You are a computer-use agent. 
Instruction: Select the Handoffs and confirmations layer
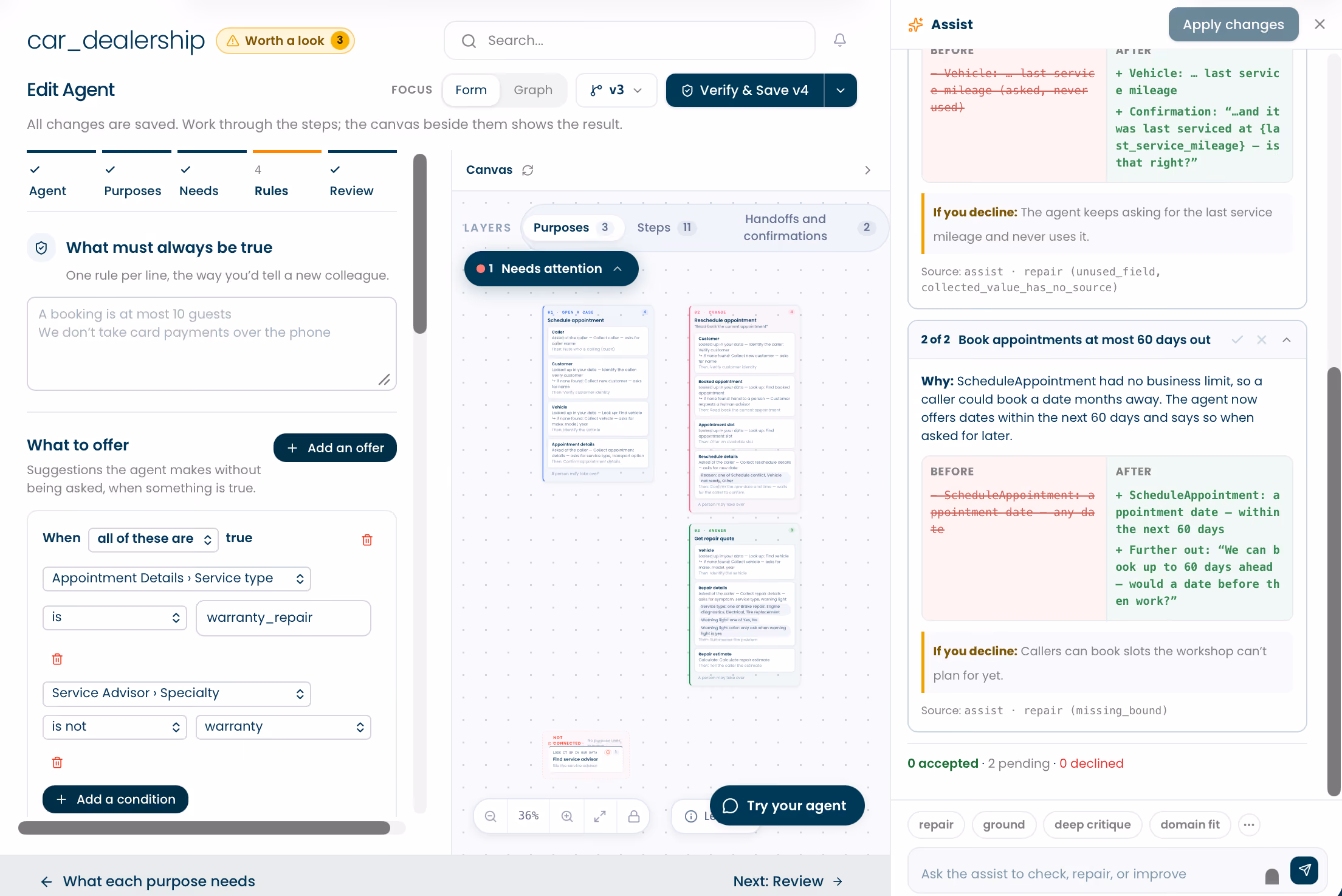click(x=807, y=227)
